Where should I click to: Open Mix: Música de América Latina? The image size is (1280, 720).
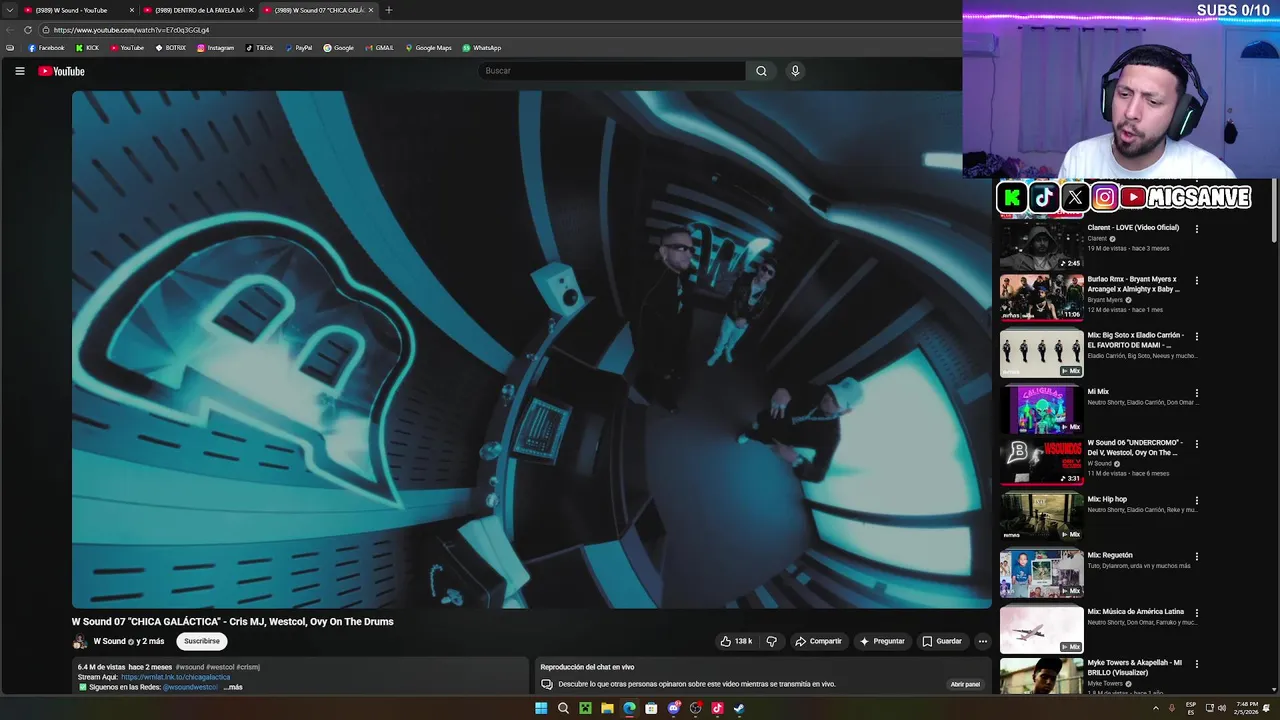1136,611
